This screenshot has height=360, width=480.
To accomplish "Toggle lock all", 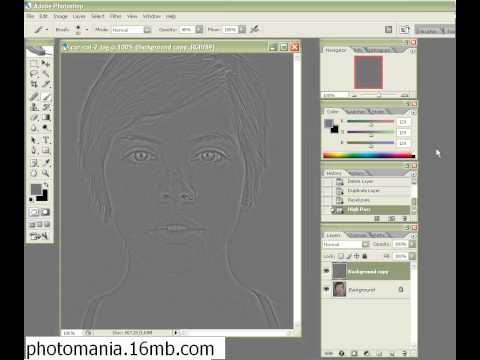I will tap(364, 256).
